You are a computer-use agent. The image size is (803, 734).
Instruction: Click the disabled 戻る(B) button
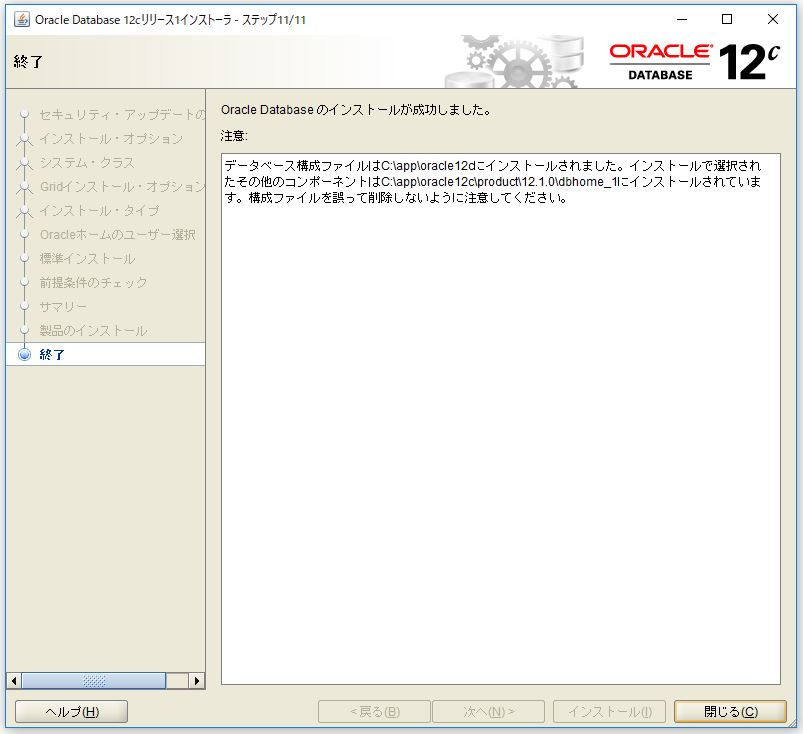(374, 711)
